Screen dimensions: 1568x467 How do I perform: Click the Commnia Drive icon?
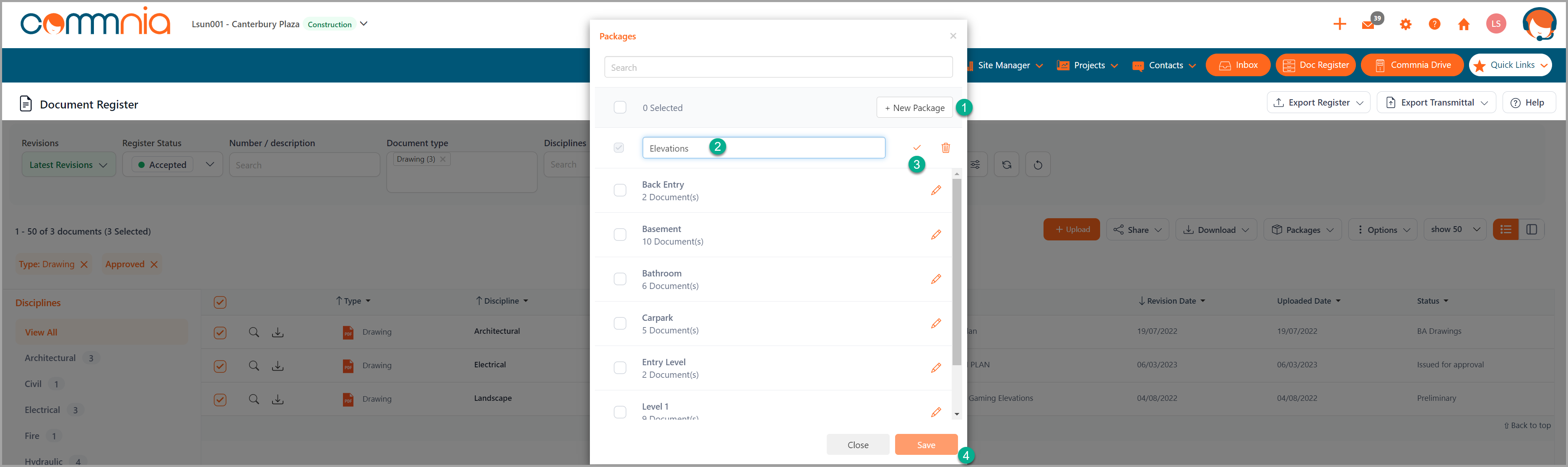pos(1412,65)
